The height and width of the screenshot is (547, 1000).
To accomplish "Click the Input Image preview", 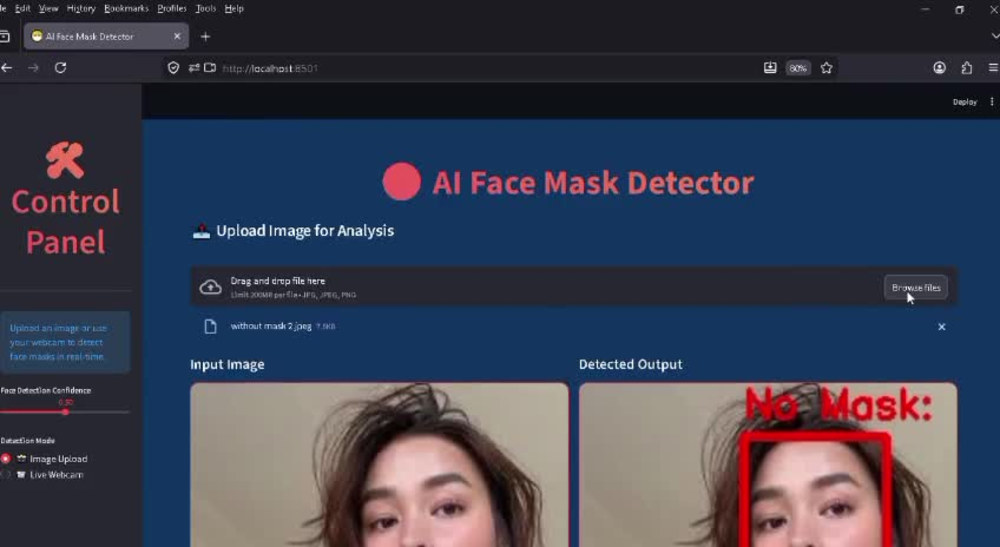I will (x=379, y=465).
